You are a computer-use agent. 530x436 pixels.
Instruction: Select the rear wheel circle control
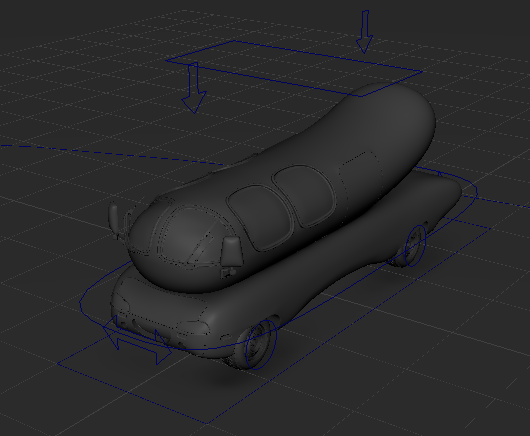point(415,246)
